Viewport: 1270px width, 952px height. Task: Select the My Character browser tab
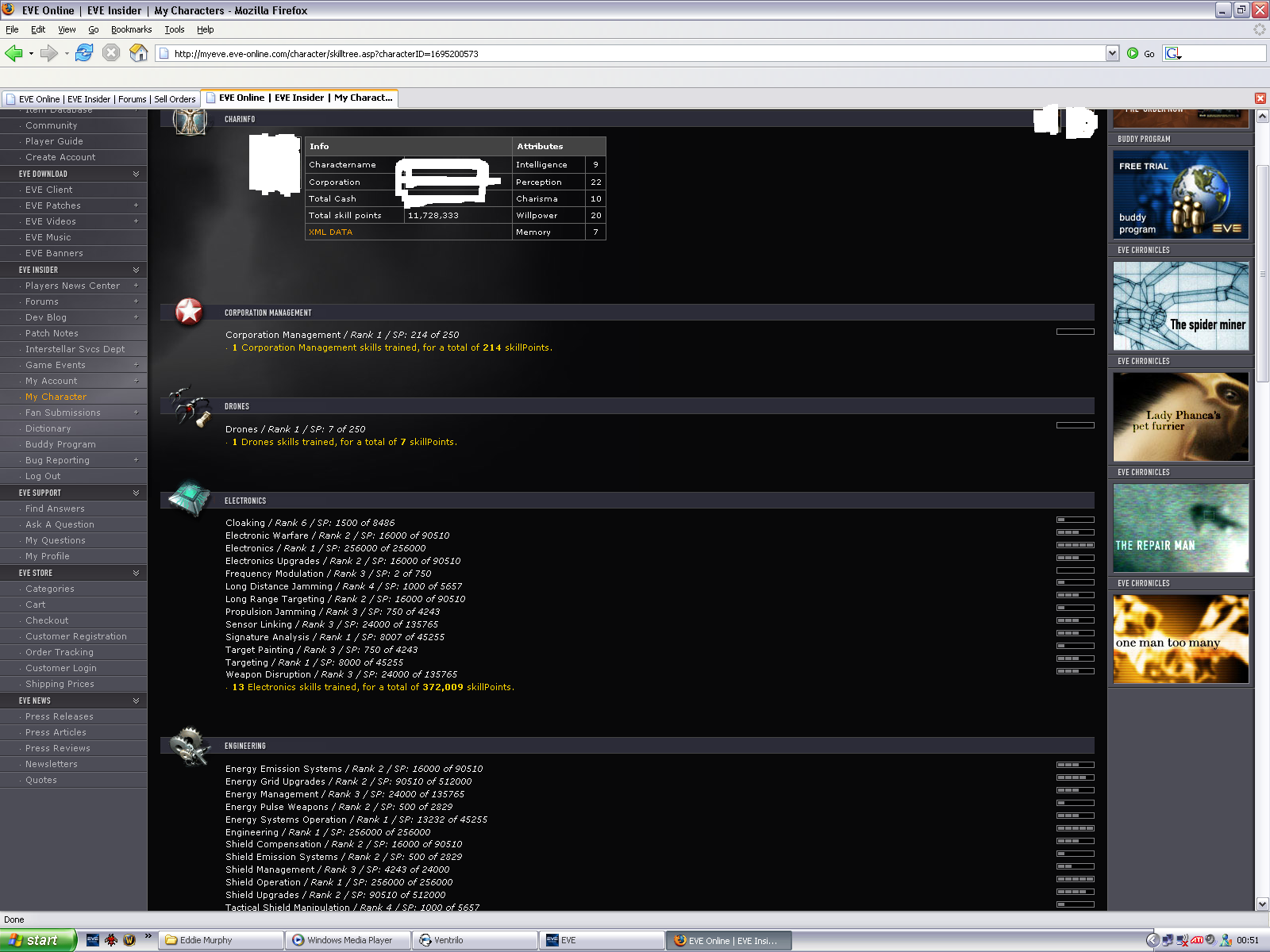tap(299, 98)
